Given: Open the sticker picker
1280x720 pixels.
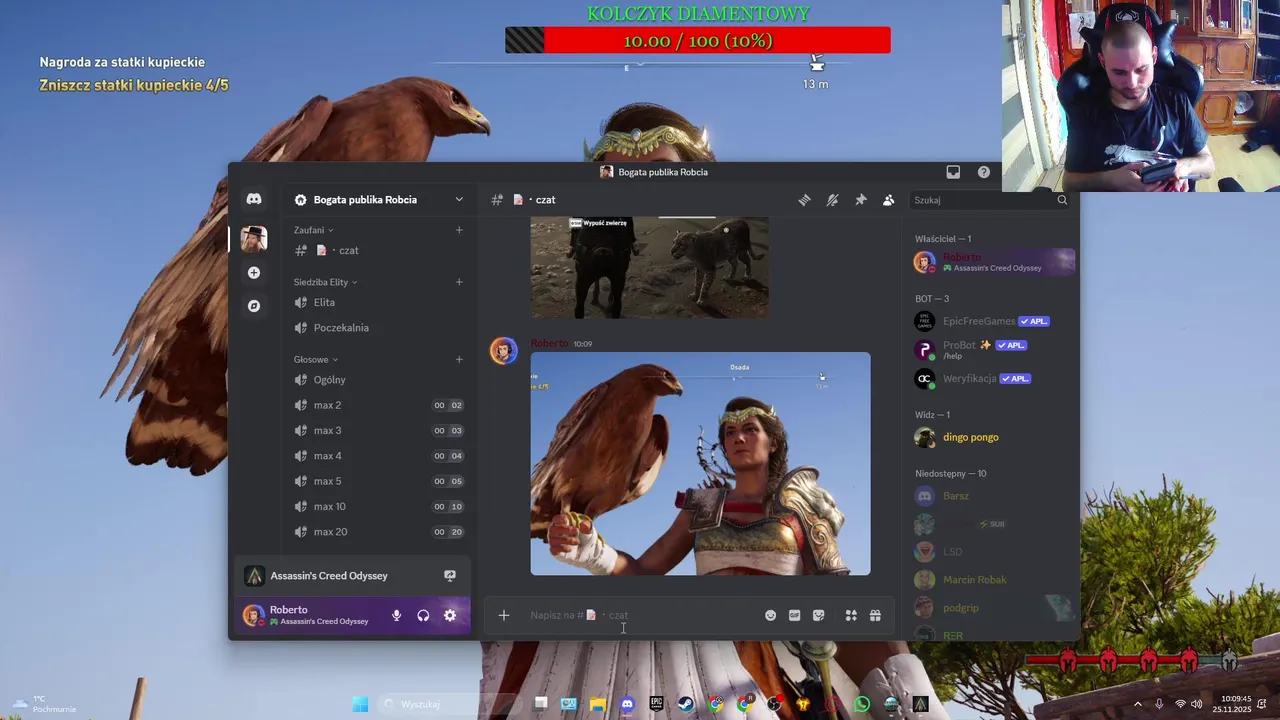Looking at the screenshot, I should click(x=818, y=615).
